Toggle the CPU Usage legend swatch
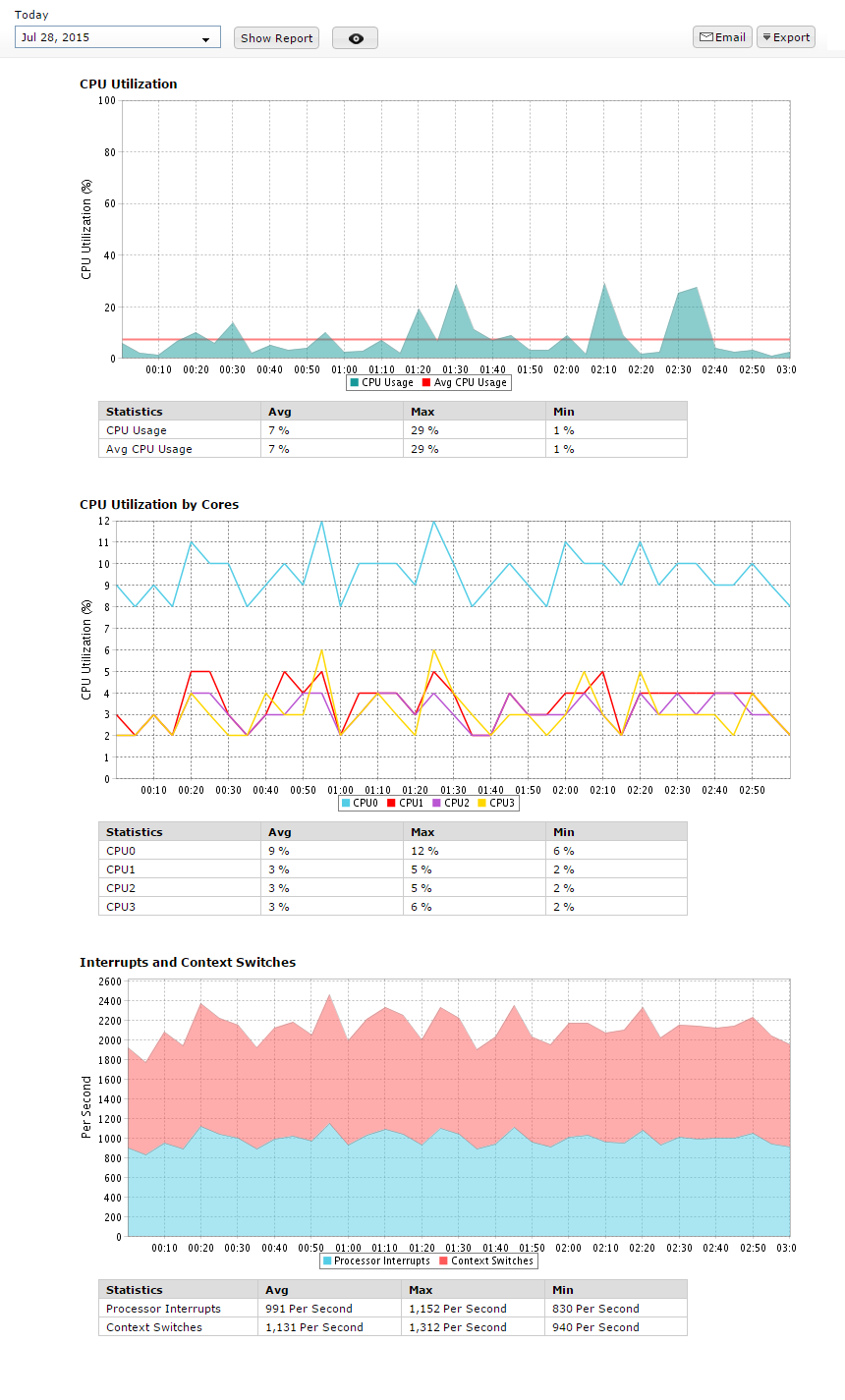This screenshot has width=845, height=1400. click(x=355, y=383)
